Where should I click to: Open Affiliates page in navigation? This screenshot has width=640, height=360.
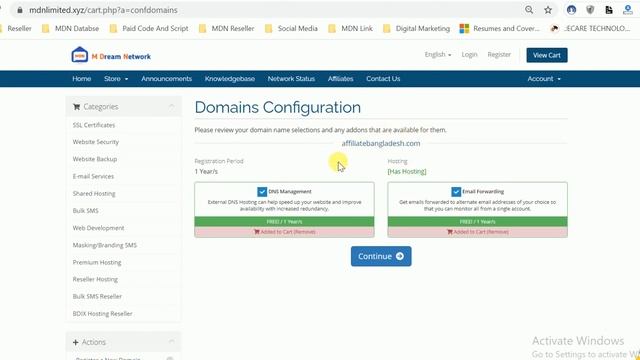pyautogui.click(x=340, y=79)
